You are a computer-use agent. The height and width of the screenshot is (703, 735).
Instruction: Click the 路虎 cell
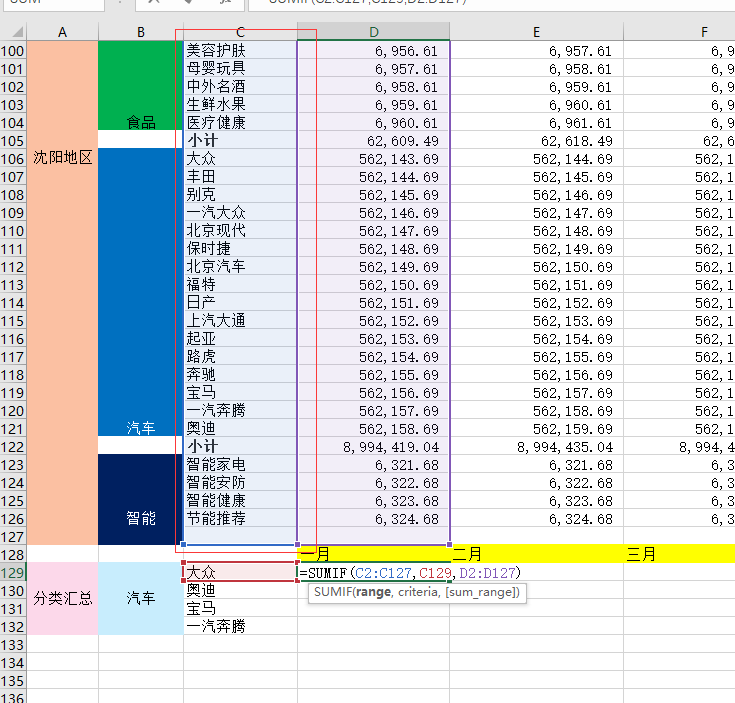[240, 357]
